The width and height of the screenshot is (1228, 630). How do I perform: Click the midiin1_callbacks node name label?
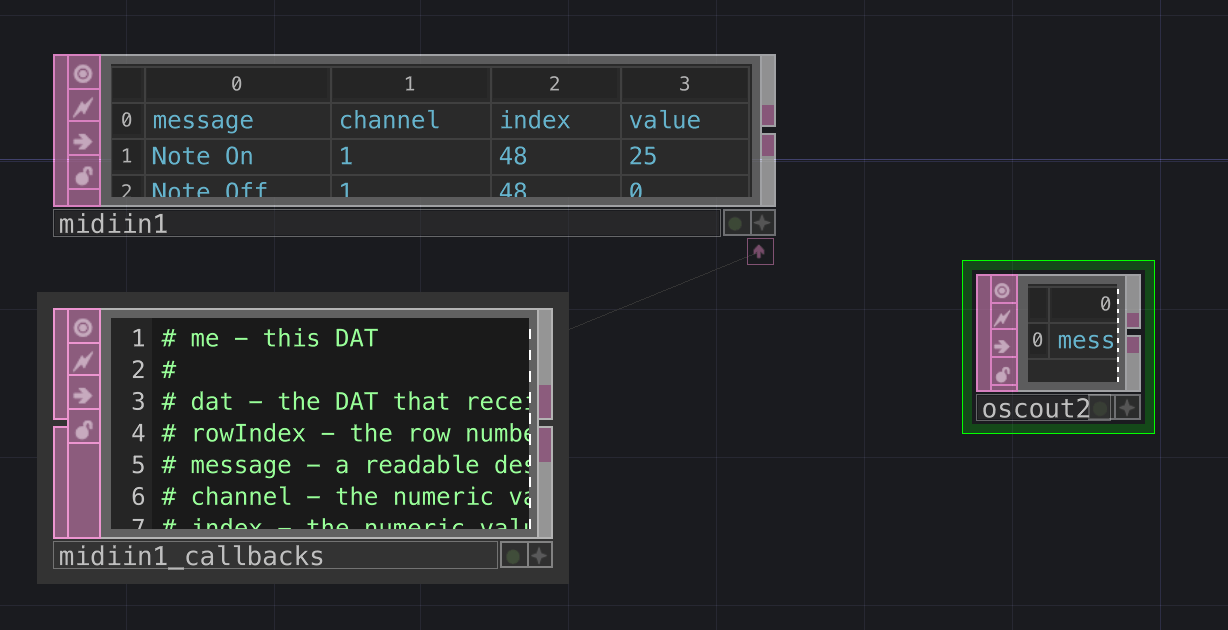275,555
